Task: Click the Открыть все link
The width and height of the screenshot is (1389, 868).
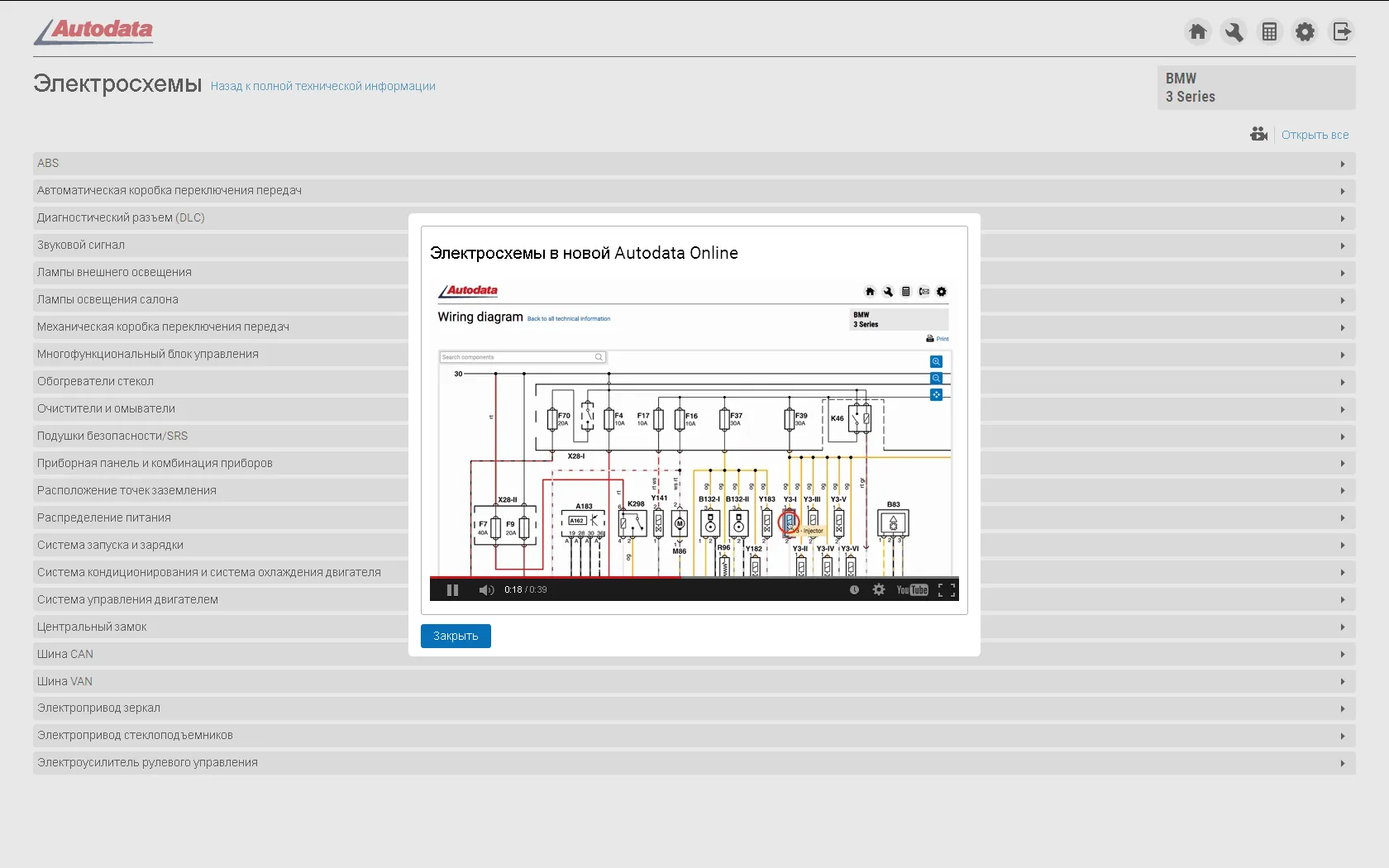Action: pos(1315,135)
